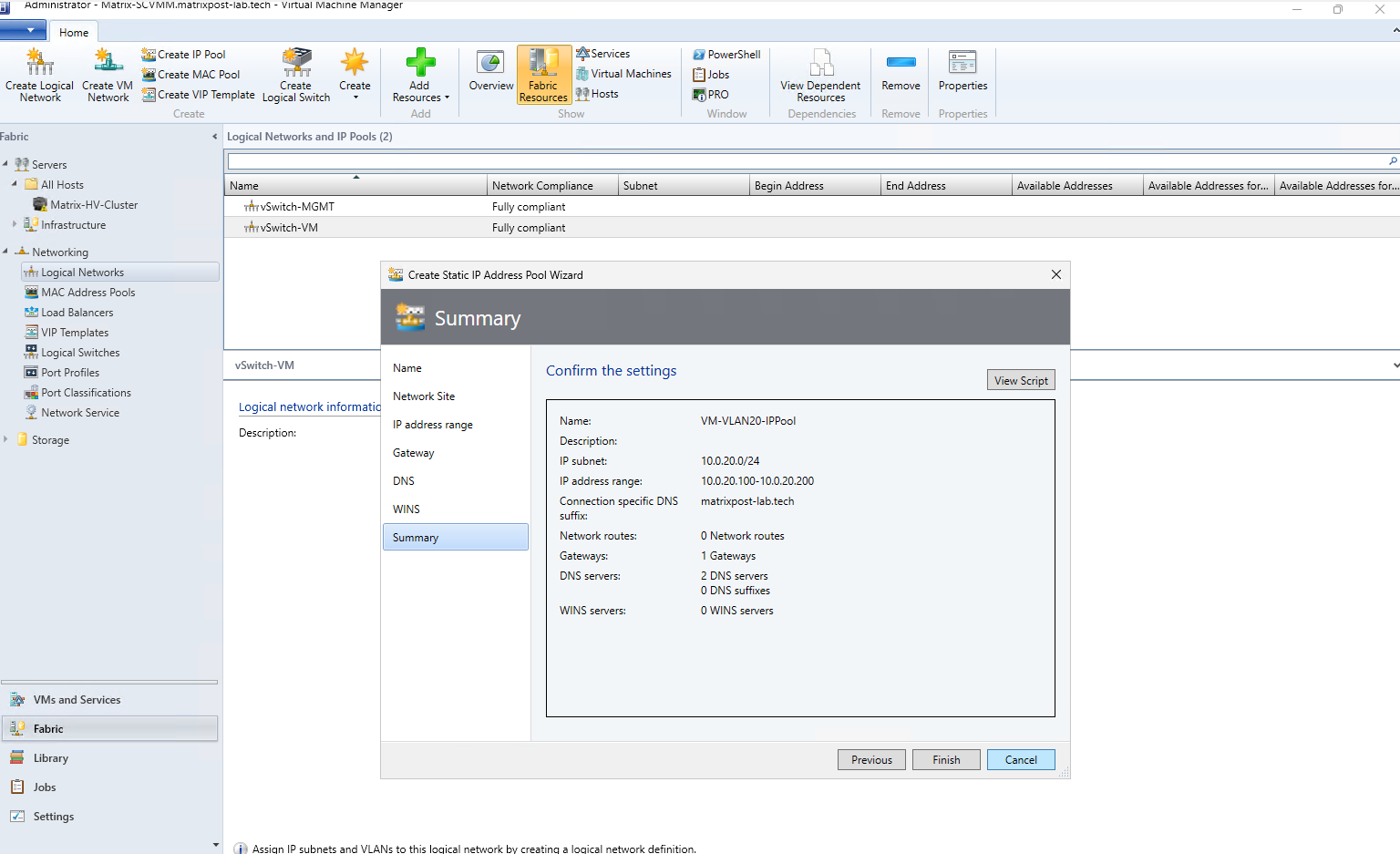Select Create MAC Pool in ribbon
Screen dimensions: 1400x854
(190, 75)
